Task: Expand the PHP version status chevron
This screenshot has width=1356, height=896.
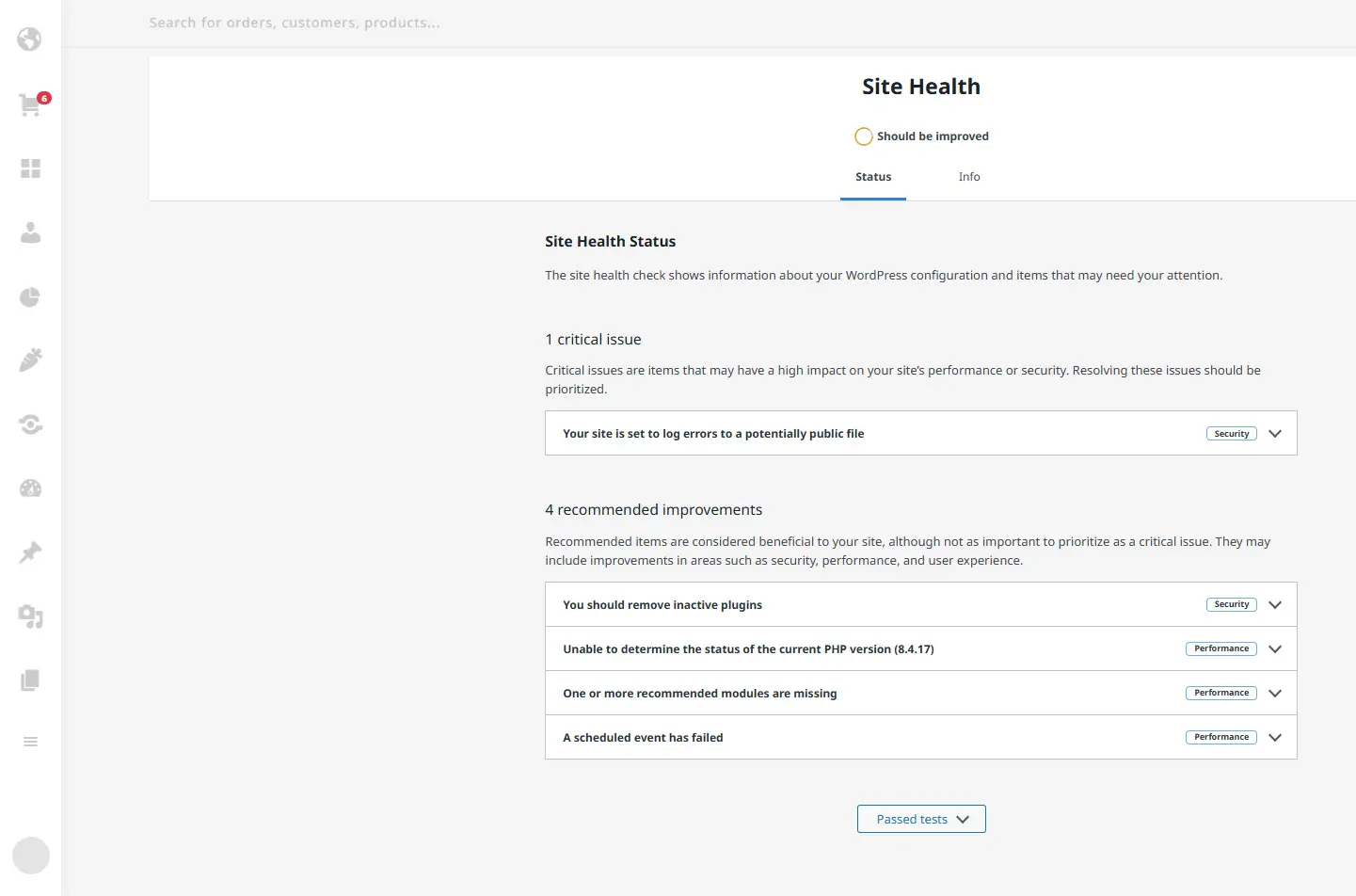Action: coord(1275,649)
